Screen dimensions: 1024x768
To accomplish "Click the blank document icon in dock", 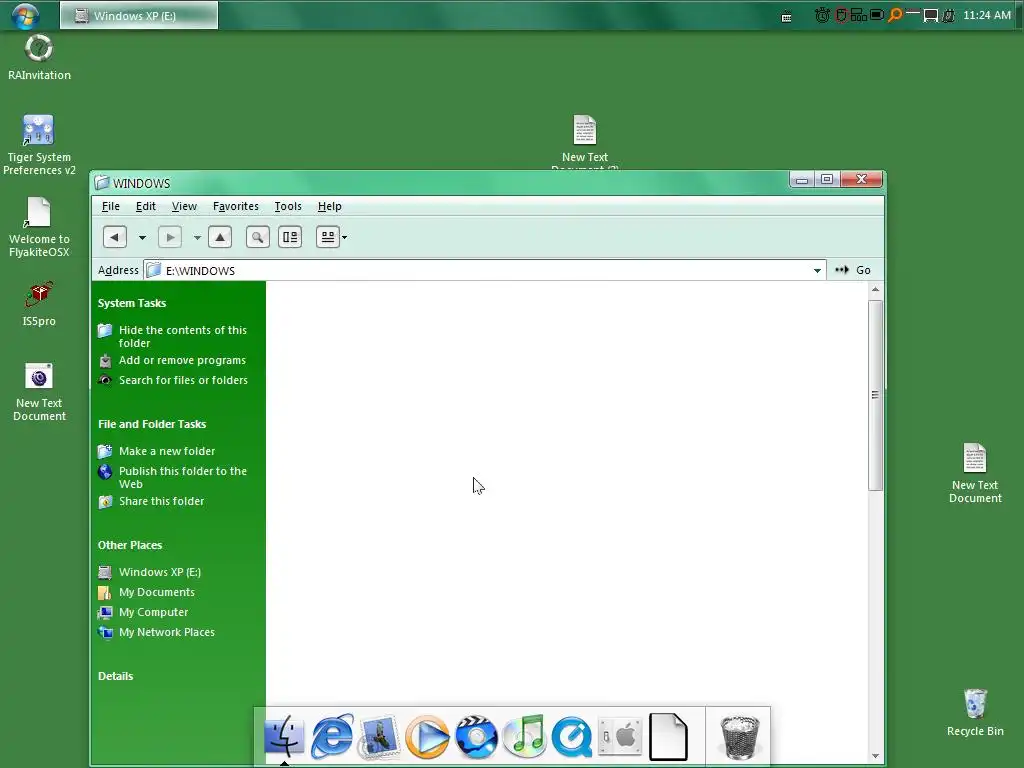I will [x=668, y=737].
